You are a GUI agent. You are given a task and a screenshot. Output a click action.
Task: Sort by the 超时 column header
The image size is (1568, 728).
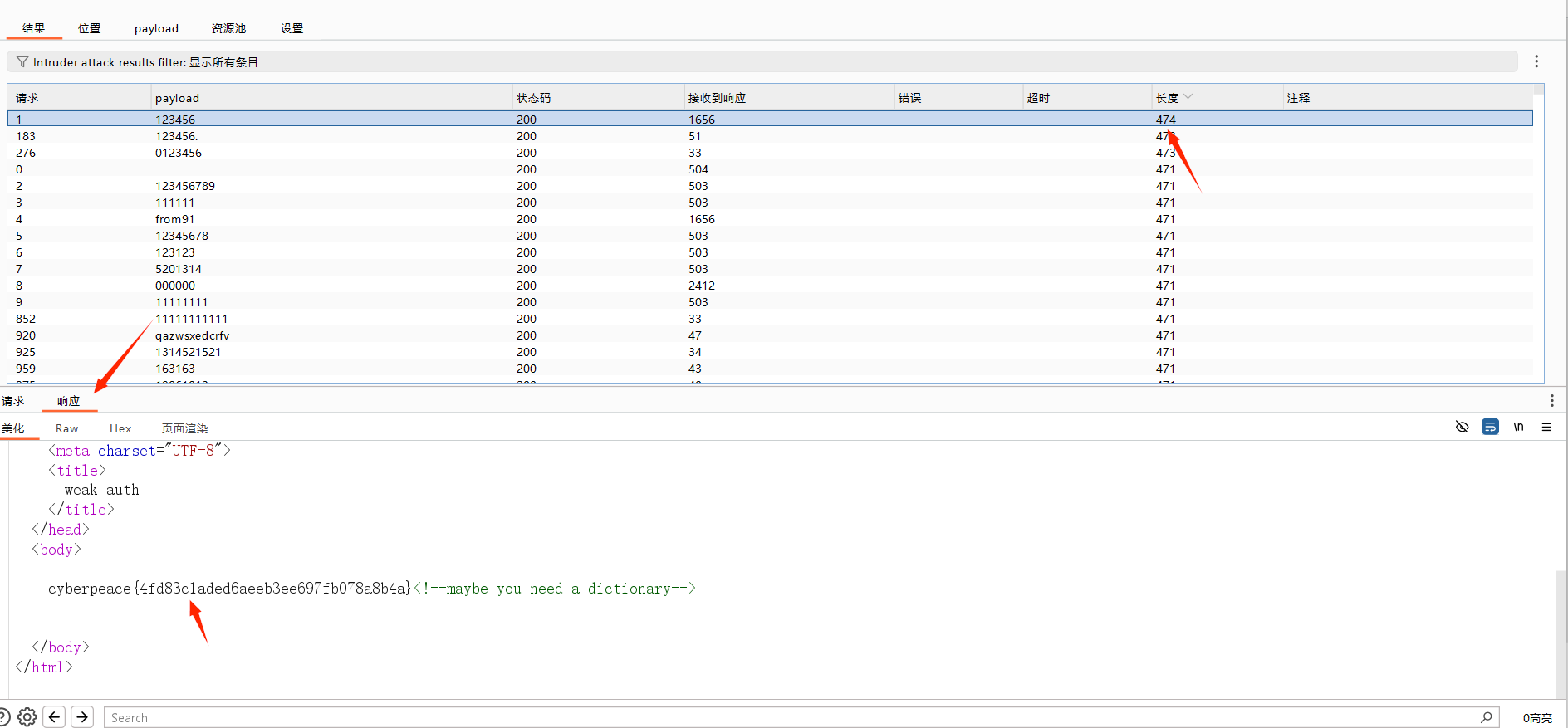click(1087, 98)
